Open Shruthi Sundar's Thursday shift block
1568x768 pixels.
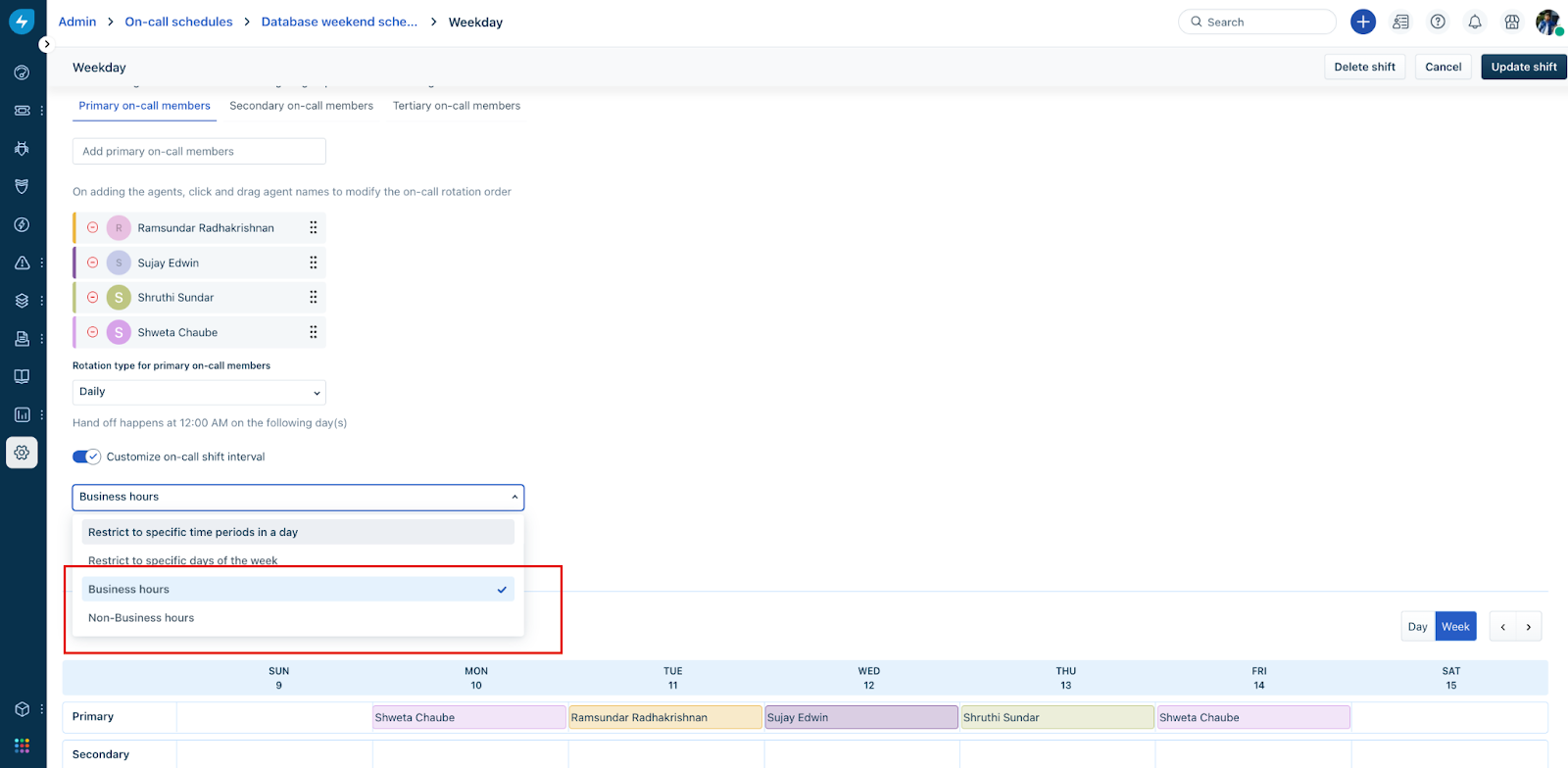coord(1057,717)
